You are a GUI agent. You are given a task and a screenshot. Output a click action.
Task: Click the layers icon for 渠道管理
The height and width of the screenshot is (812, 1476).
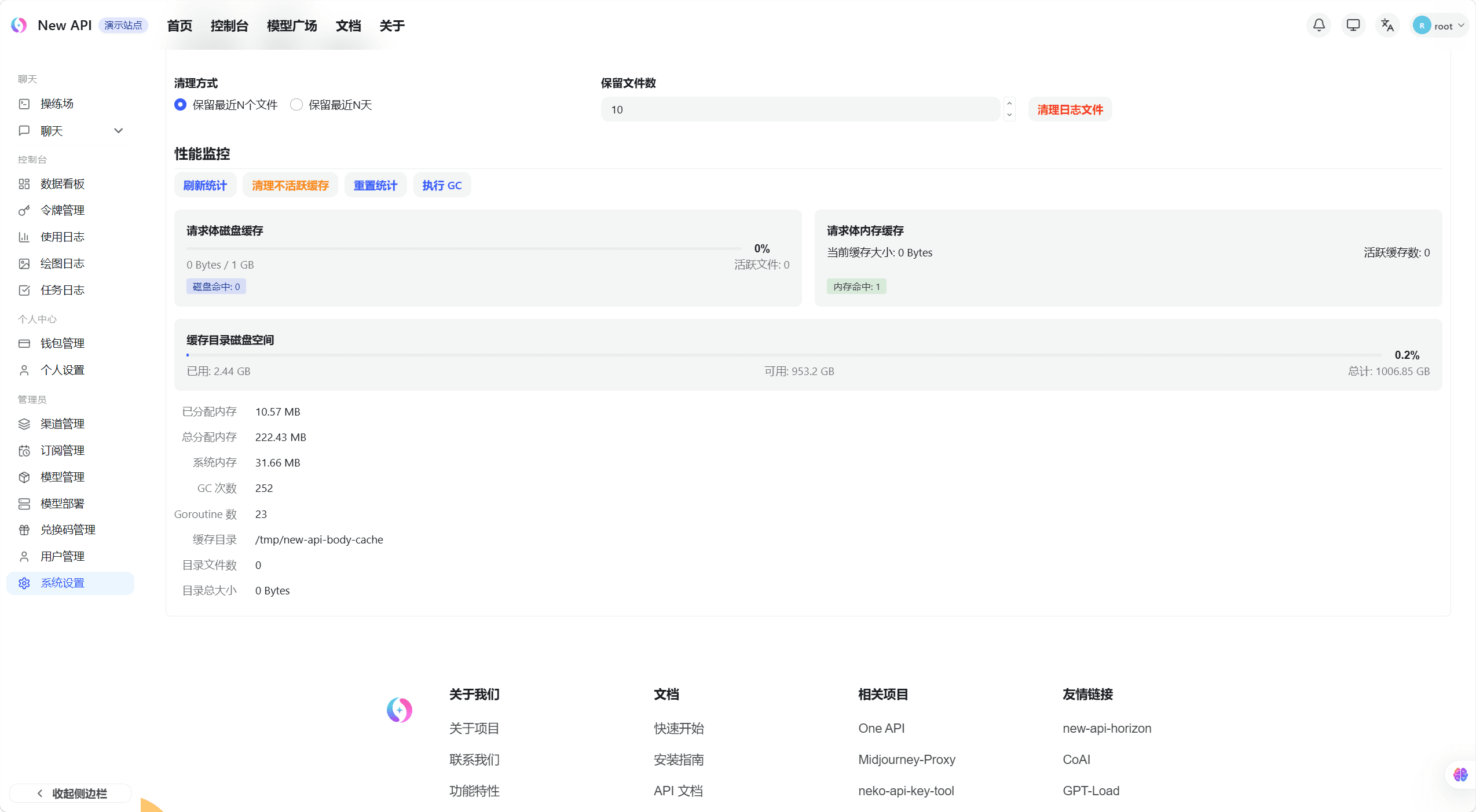tap(24, 424)
